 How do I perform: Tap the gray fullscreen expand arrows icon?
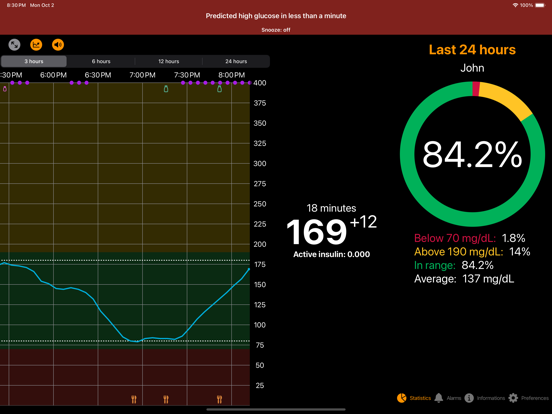pos(14,45)
